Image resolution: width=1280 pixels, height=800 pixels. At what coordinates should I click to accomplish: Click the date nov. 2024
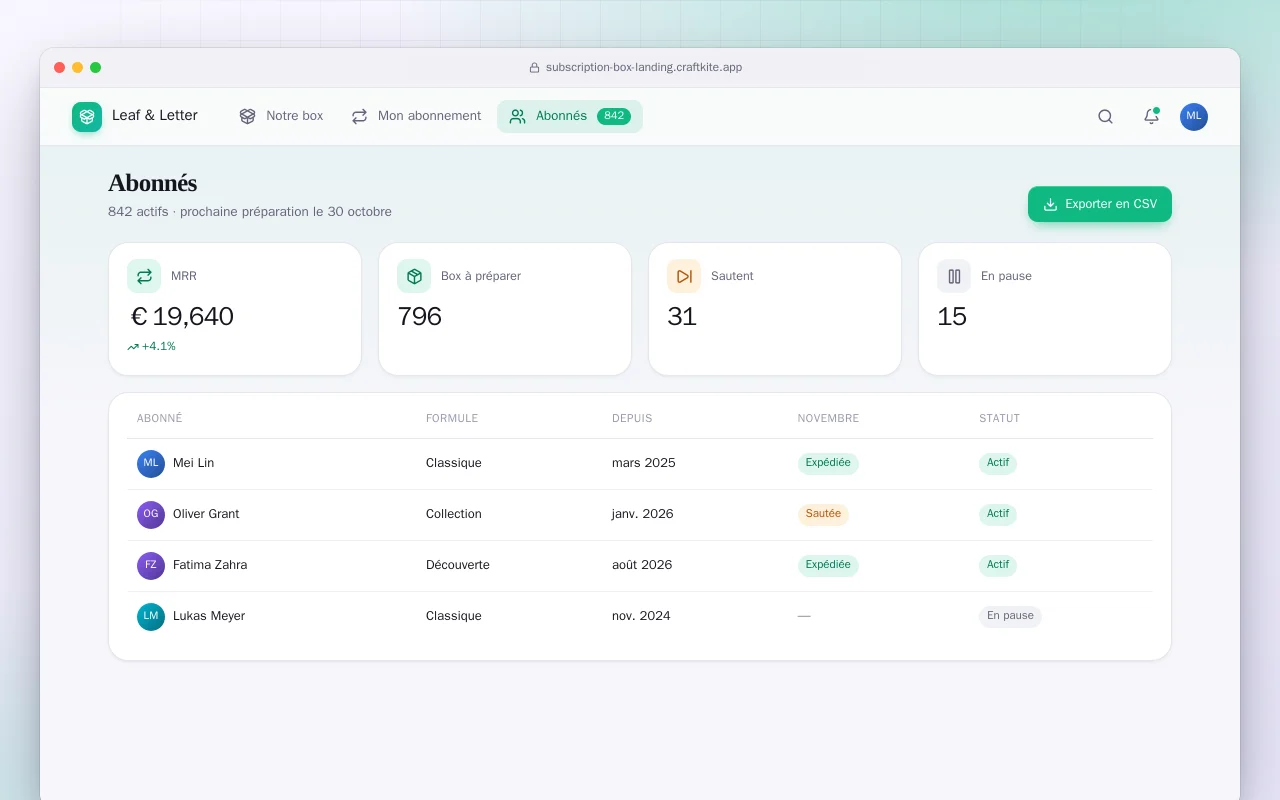[x=641, y=616]
